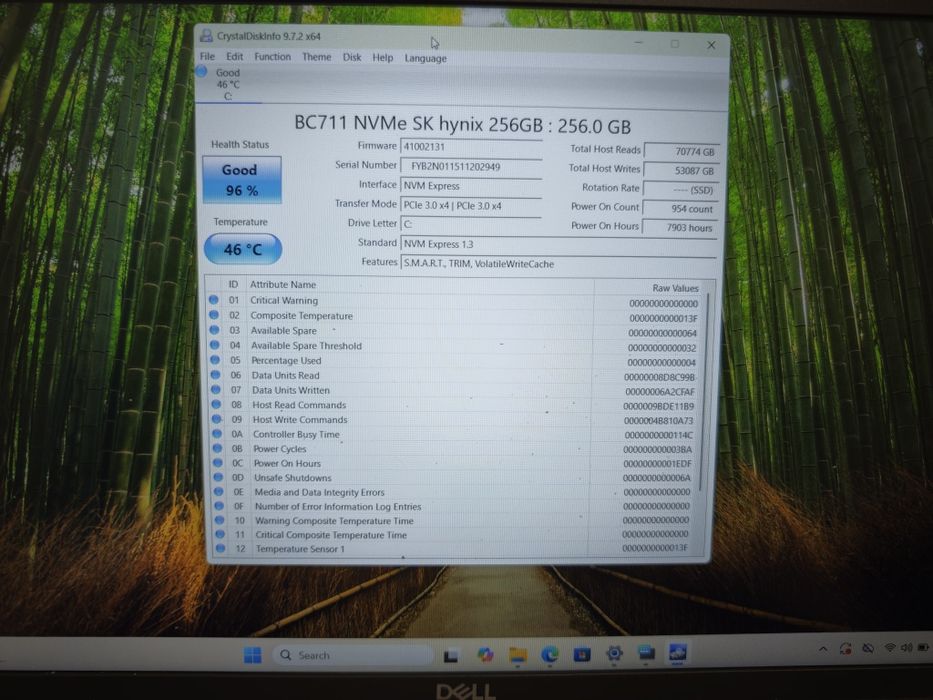933x700 pixels.
Task: Click the Total Host Writes value 53087 GB
Action: [681, 171]
